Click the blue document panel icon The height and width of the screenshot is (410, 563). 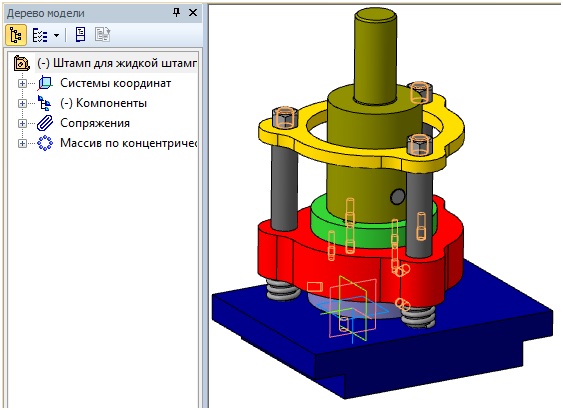click(80, 35)
